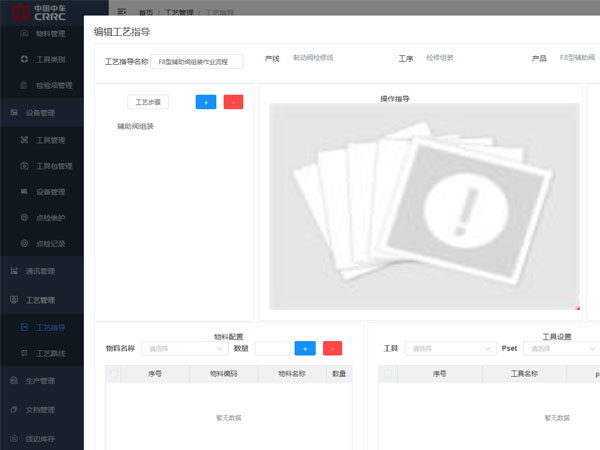This screenshot has height=450, width=600.
Task: Open 点检记录 sidebar item
Action: [x=50, y=243]
